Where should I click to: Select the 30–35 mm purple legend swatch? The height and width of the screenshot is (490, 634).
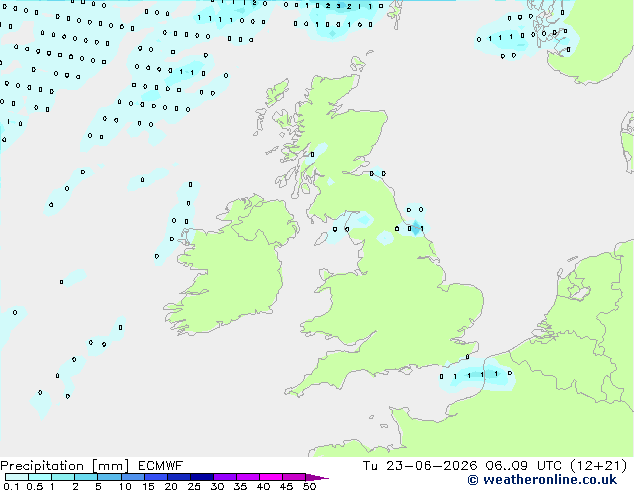pos(225,477)
